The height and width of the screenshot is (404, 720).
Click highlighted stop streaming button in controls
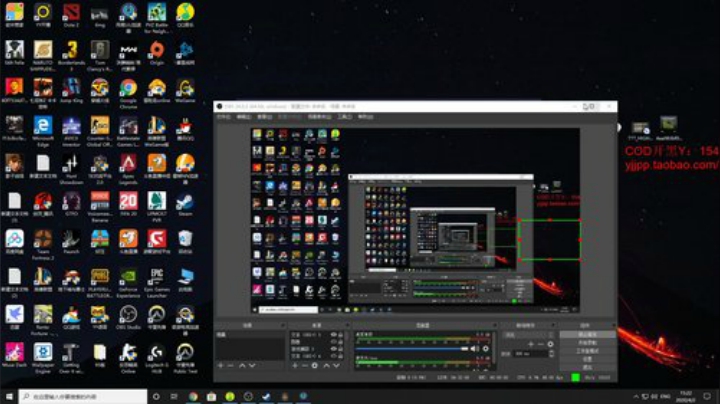pyautogui.click(x=587, y=335)
